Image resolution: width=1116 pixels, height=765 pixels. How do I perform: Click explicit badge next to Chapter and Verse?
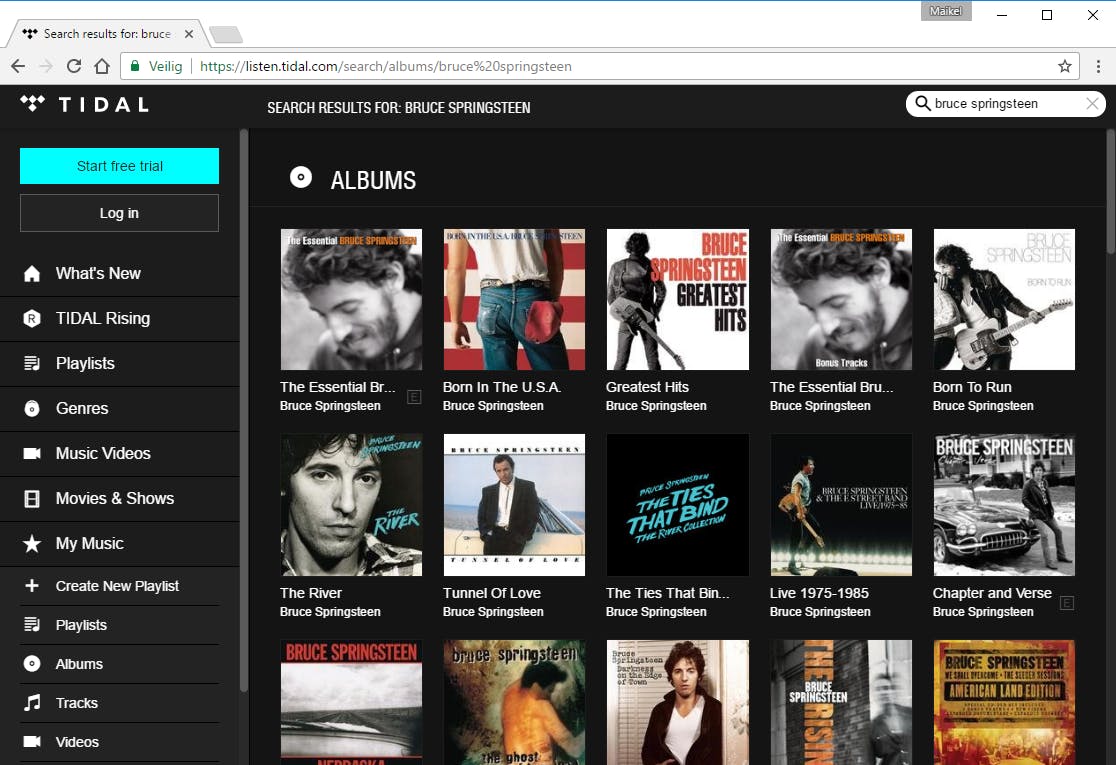1067,603
